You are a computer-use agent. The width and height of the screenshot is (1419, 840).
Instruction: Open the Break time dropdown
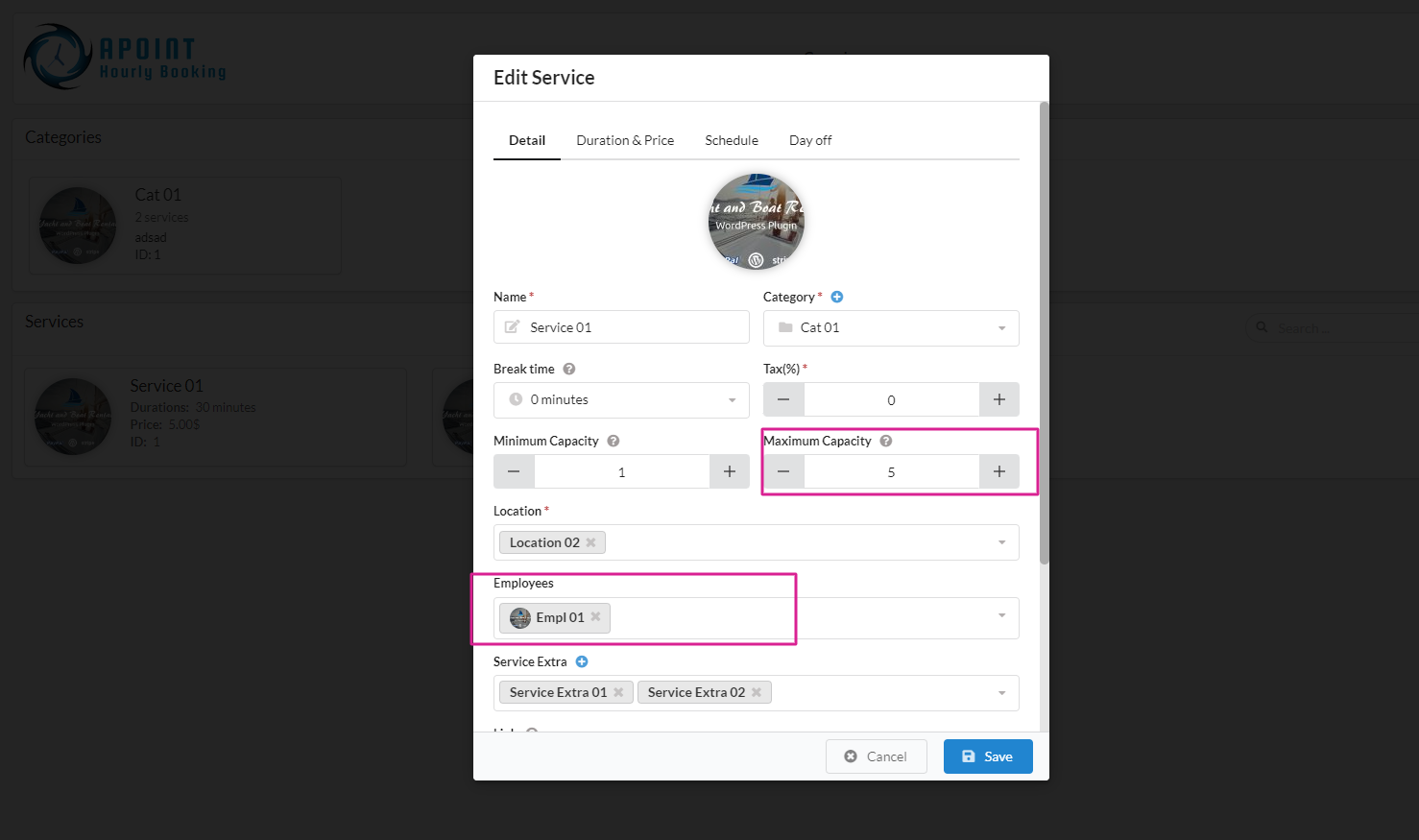[x=621, y=399]
